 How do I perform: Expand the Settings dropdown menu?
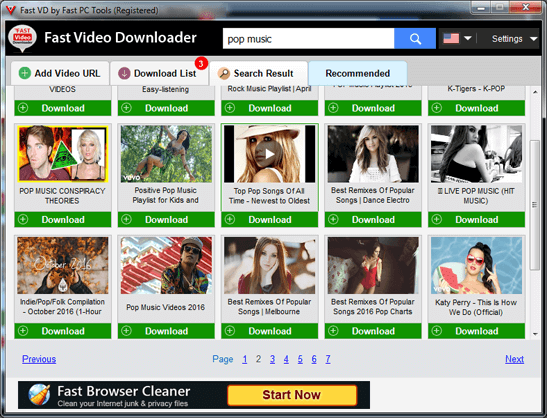tap(514, 38)
